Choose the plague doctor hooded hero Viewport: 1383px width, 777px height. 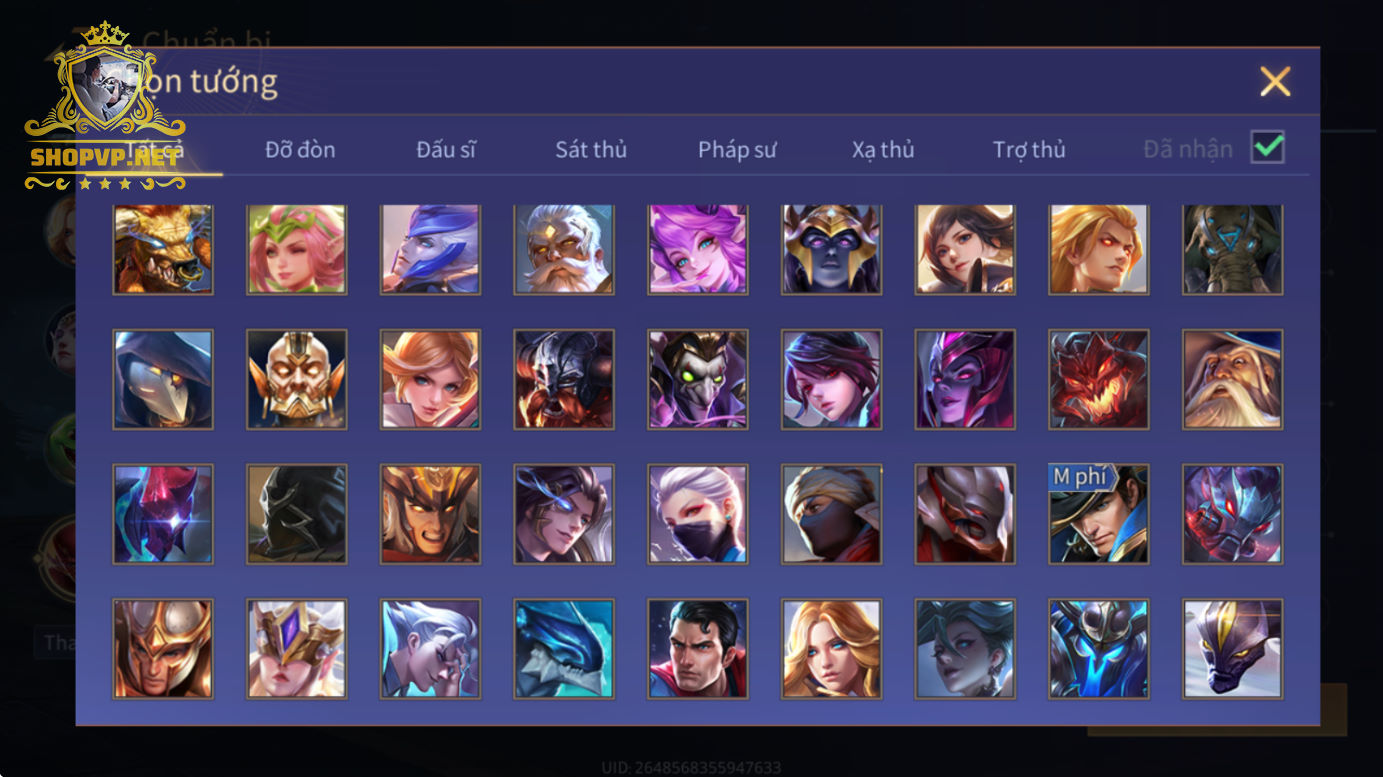(x=162, y=380)
